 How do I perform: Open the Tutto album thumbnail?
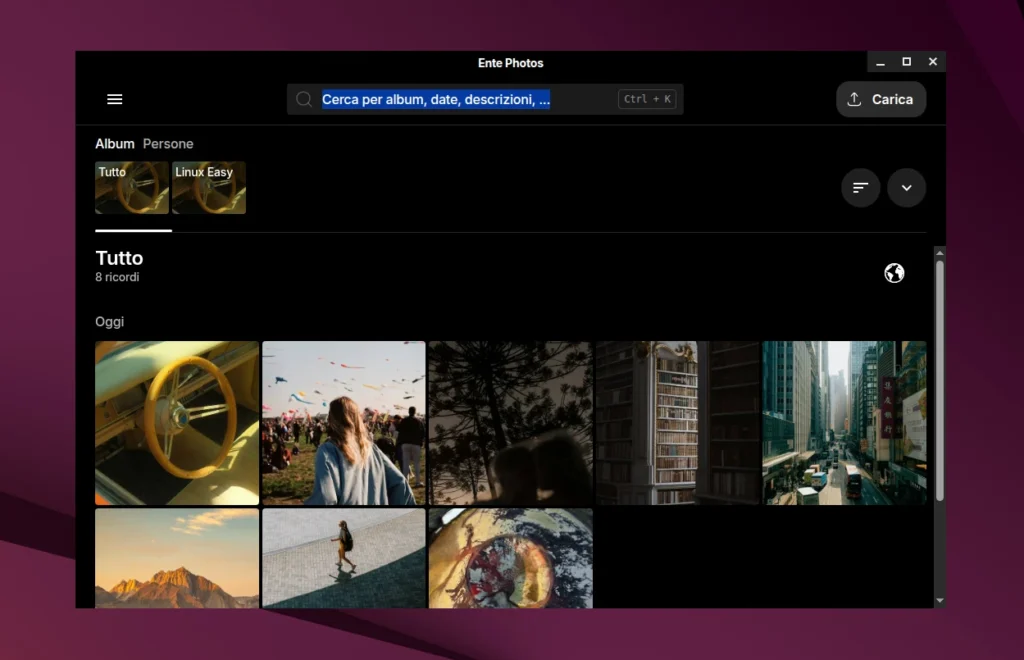pos(132,188)
